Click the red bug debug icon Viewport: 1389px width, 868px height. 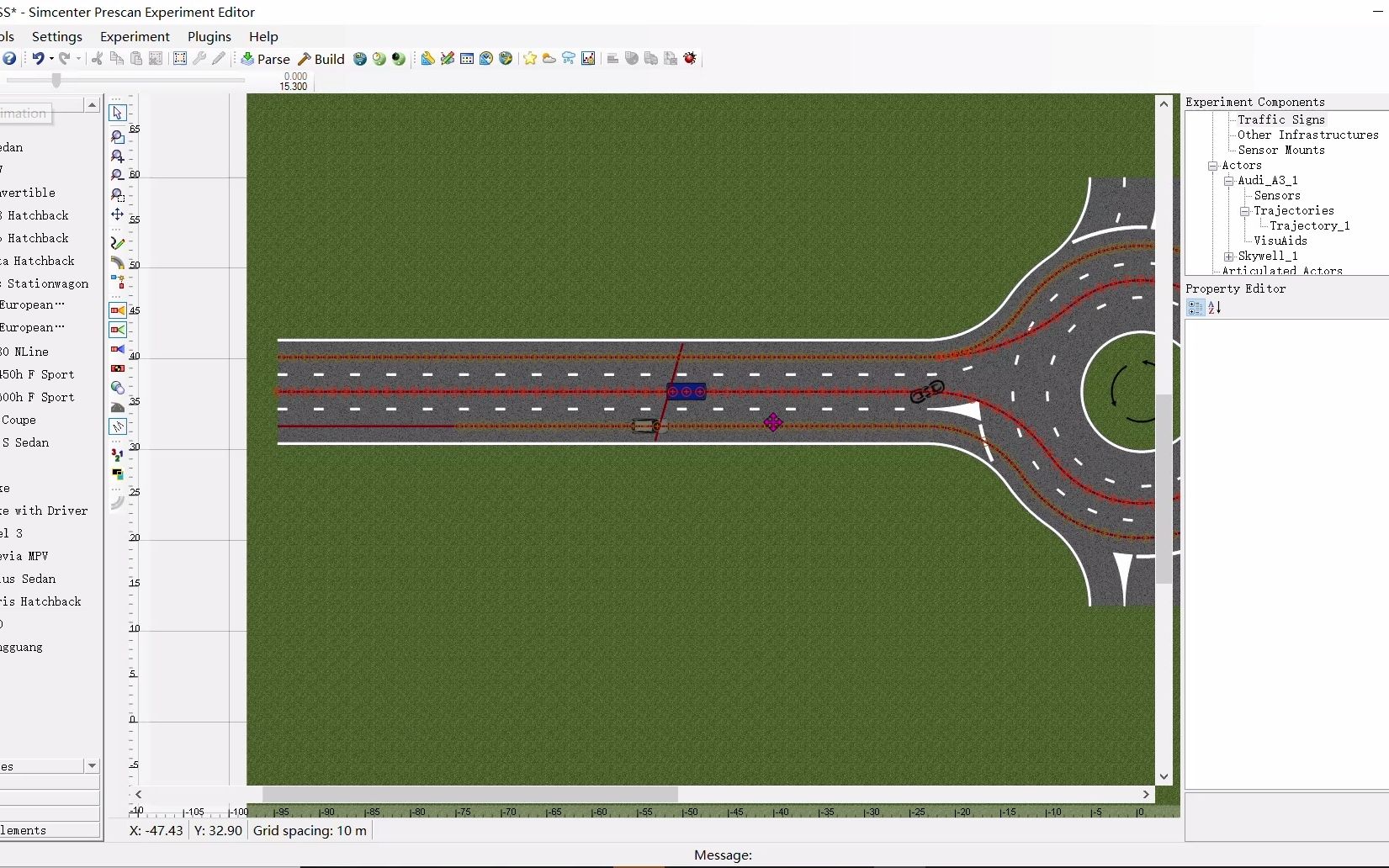point(690,58)
